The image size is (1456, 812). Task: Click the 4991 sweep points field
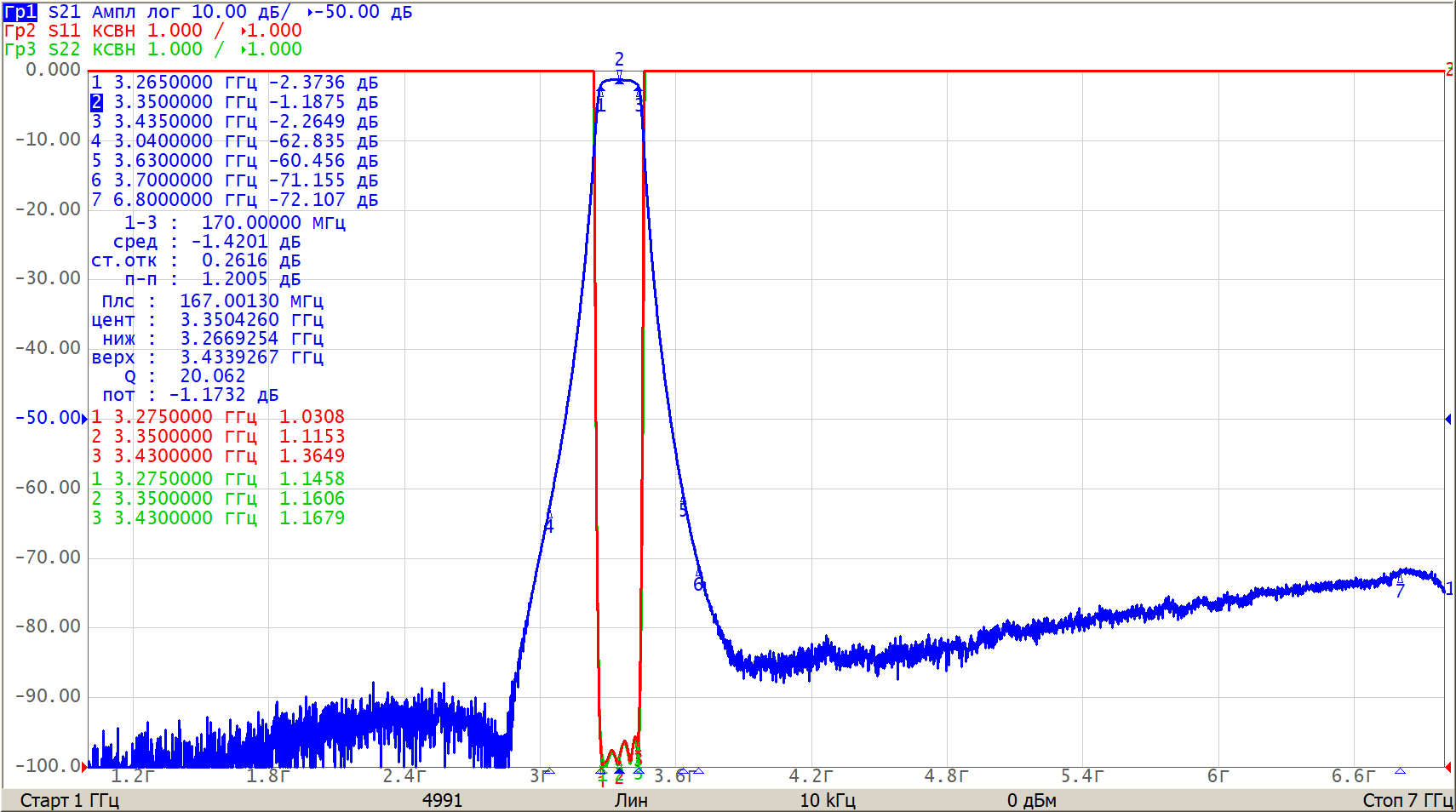[x=442, y=800]
